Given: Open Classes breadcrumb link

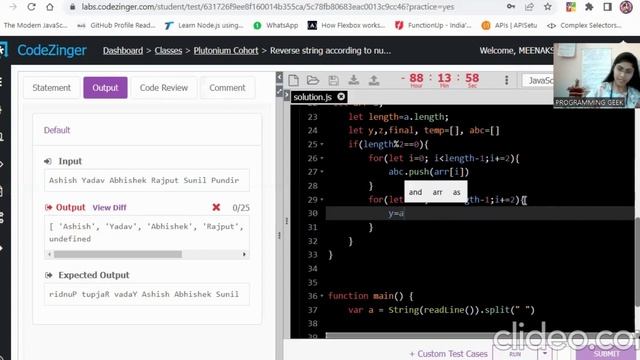Looking at the screenshot, I should (168, 51).
